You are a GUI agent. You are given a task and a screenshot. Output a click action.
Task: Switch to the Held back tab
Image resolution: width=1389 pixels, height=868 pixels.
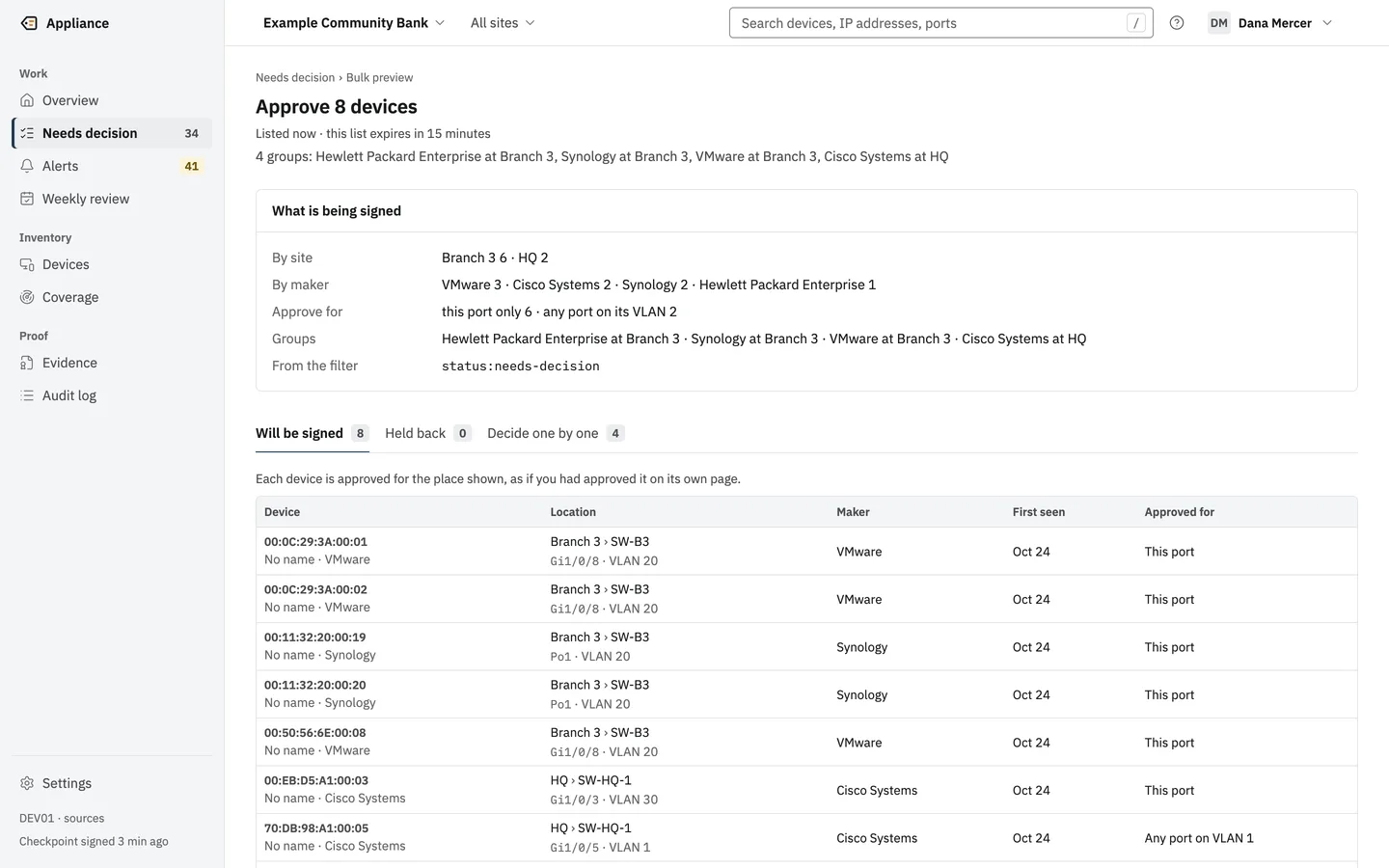[428, 433]
